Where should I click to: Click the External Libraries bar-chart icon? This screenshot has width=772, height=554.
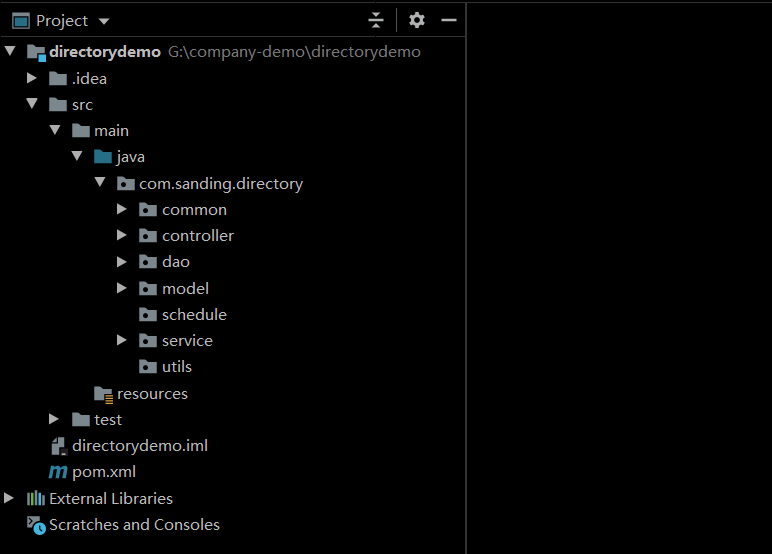35,498
